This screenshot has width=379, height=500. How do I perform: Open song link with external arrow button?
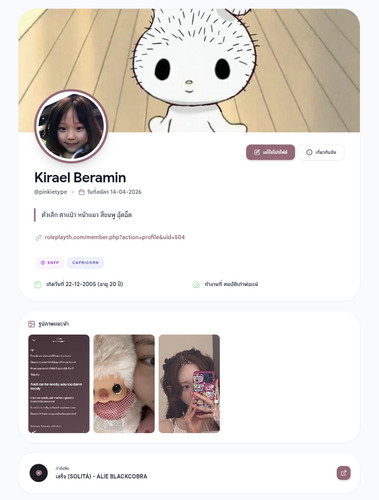tap(343, 473)
